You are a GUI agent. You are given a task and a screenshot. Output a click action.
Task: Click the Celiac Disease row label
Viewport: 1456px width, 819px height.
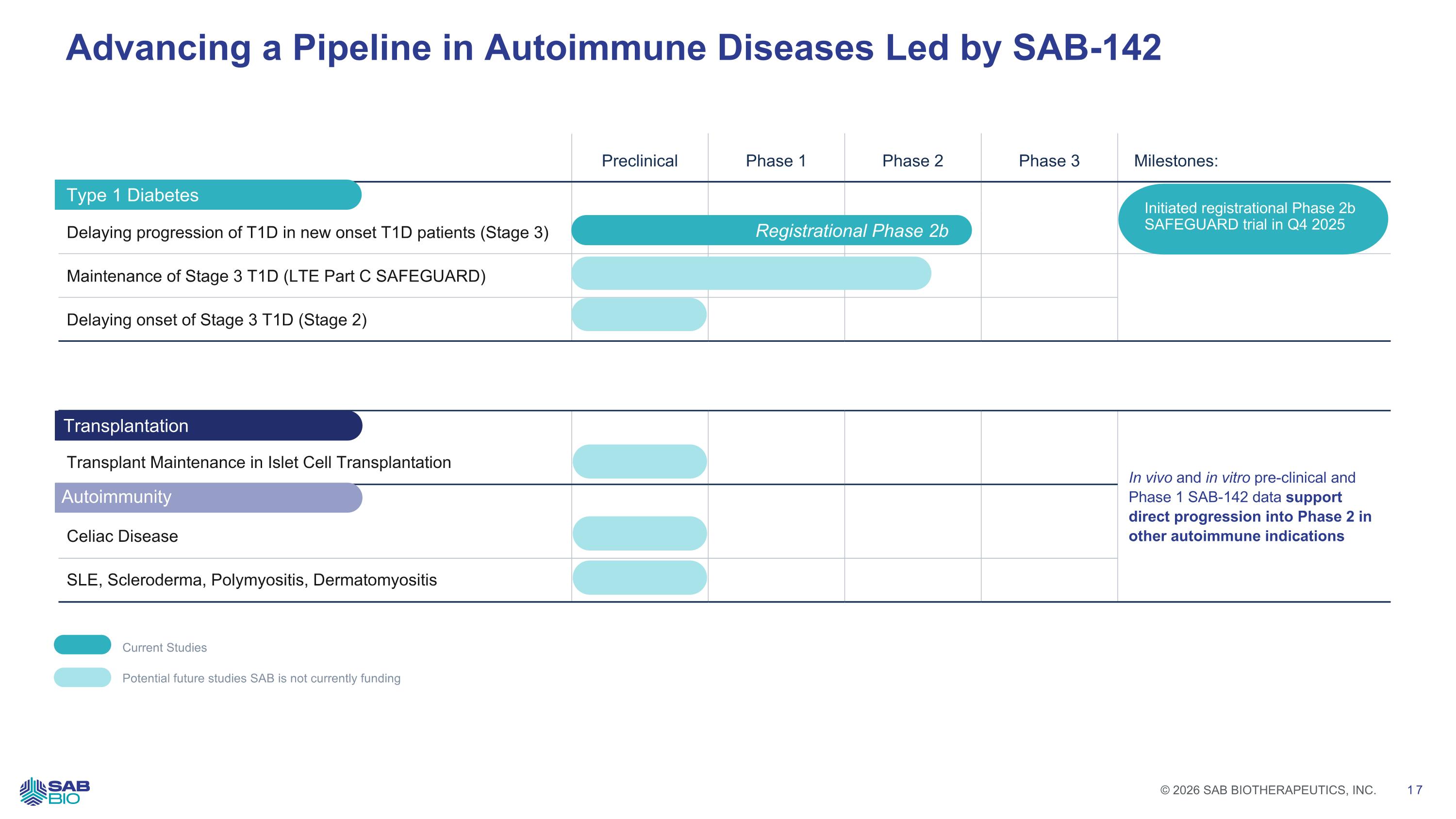[x=122, y=536]
